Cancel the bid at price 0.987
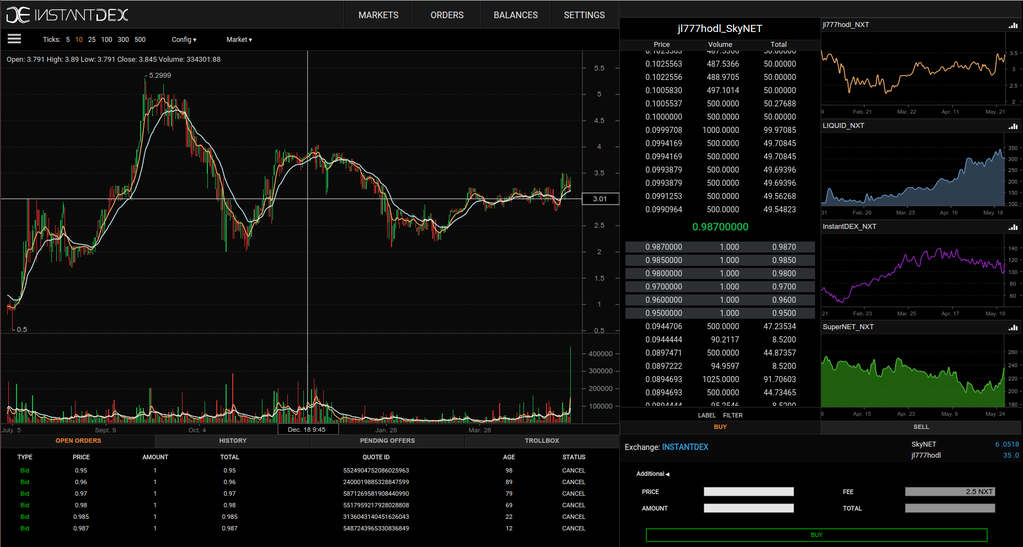This screenshot has height=547, width=1023. [573, 529]
